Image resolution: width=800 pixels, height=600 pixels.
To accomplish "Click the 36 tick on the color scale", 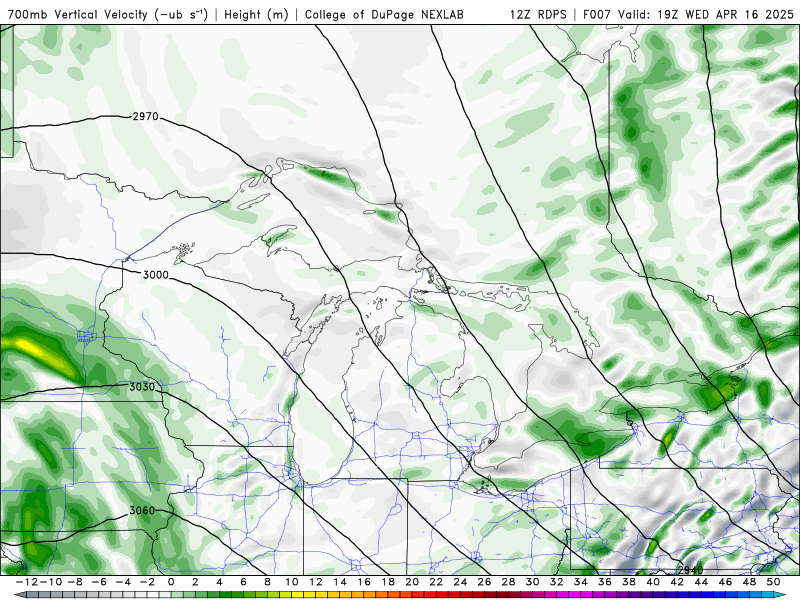I will point(605,582).
